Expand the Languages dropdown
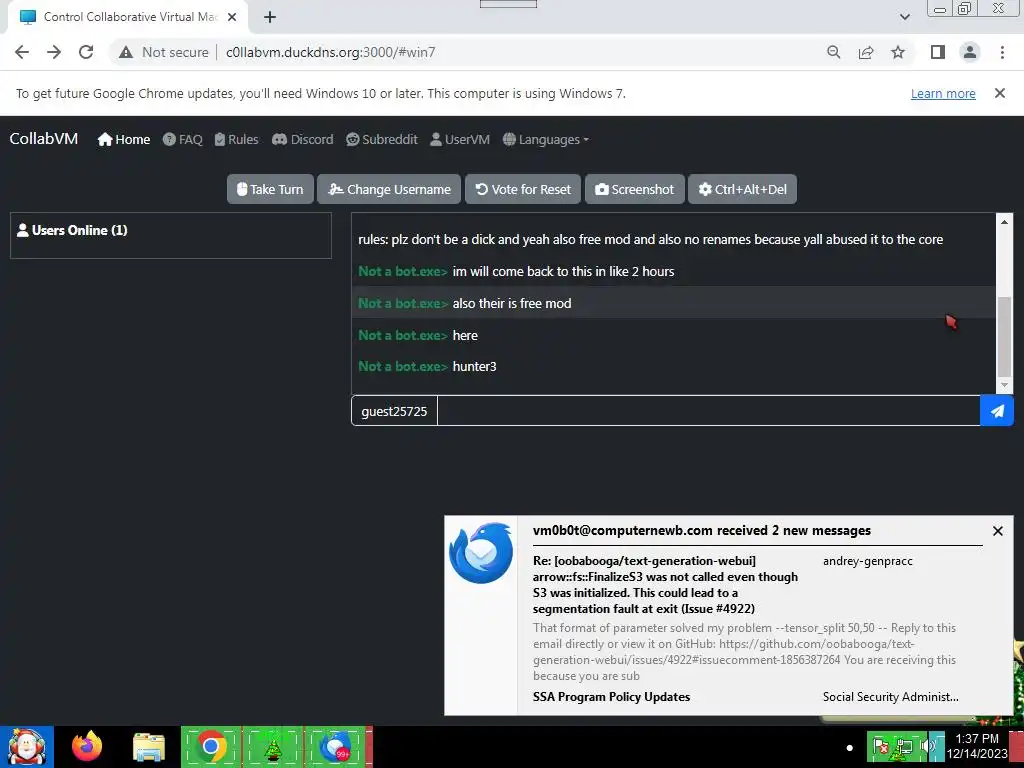The image size is (1024, 768). [546, 139]
